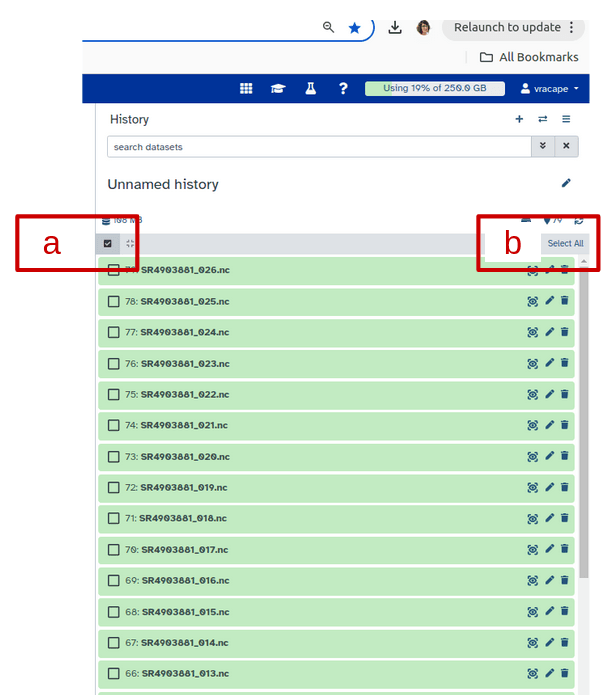Edit the Unnamed history name with pencil
606x695 pixels.
pos(566,183)
